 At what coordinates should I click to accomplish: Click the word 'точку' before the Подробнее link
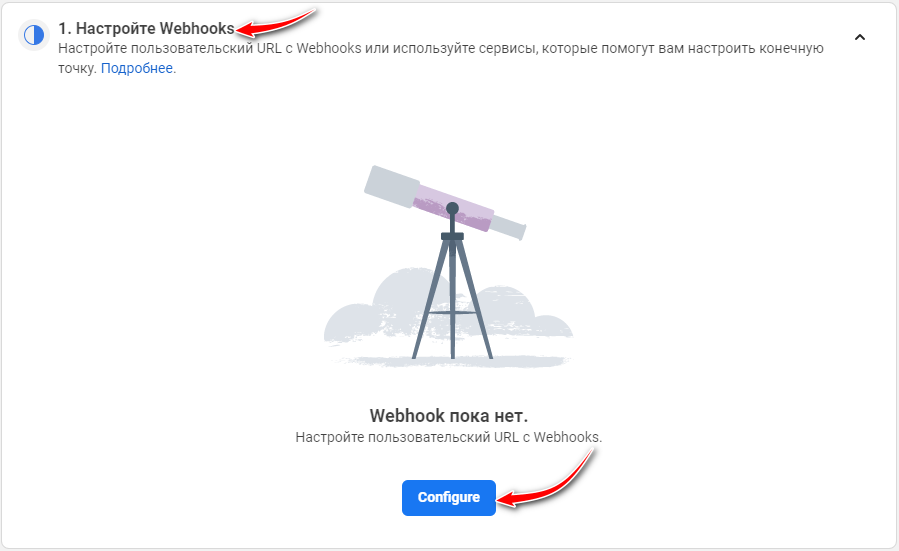click(77, 68)
